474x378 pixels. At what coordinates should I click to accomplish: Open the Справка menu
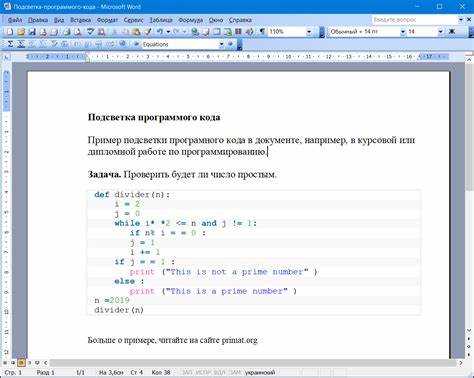point(240,20)
